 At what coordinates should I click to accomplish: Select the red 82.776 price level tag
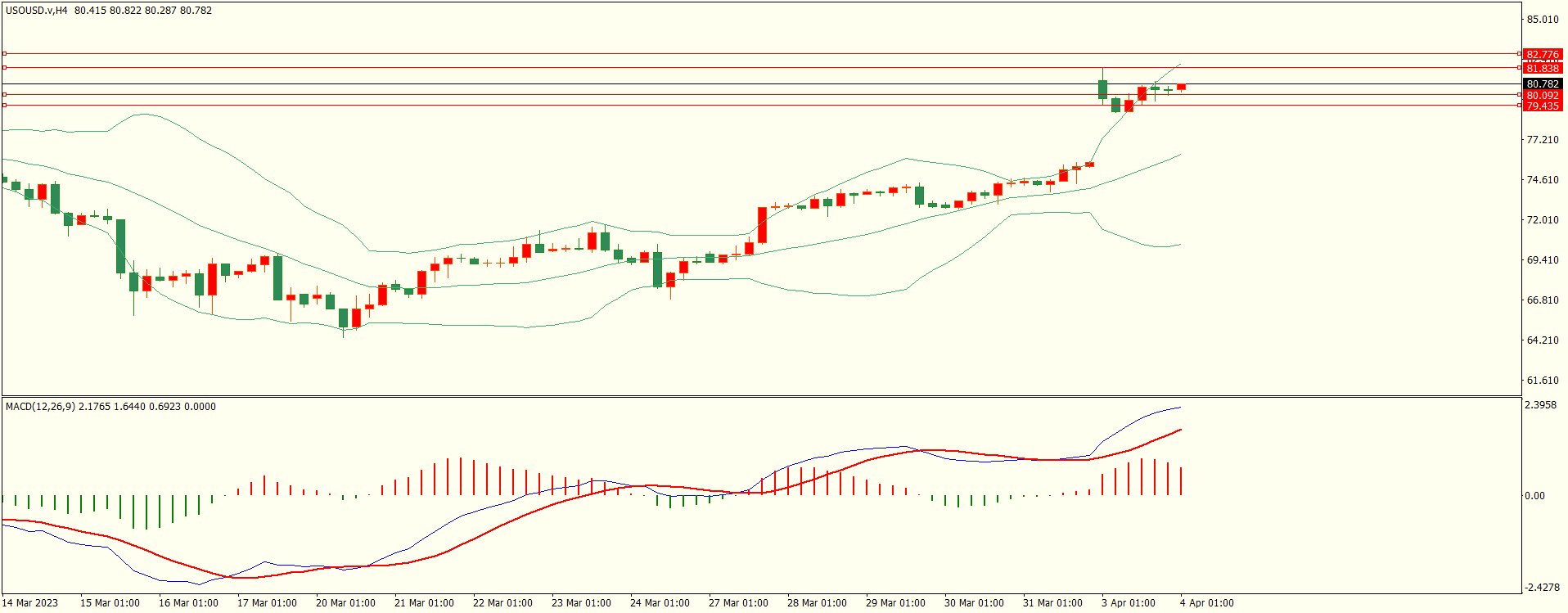pyautogui.click(x=1542, y=55)
